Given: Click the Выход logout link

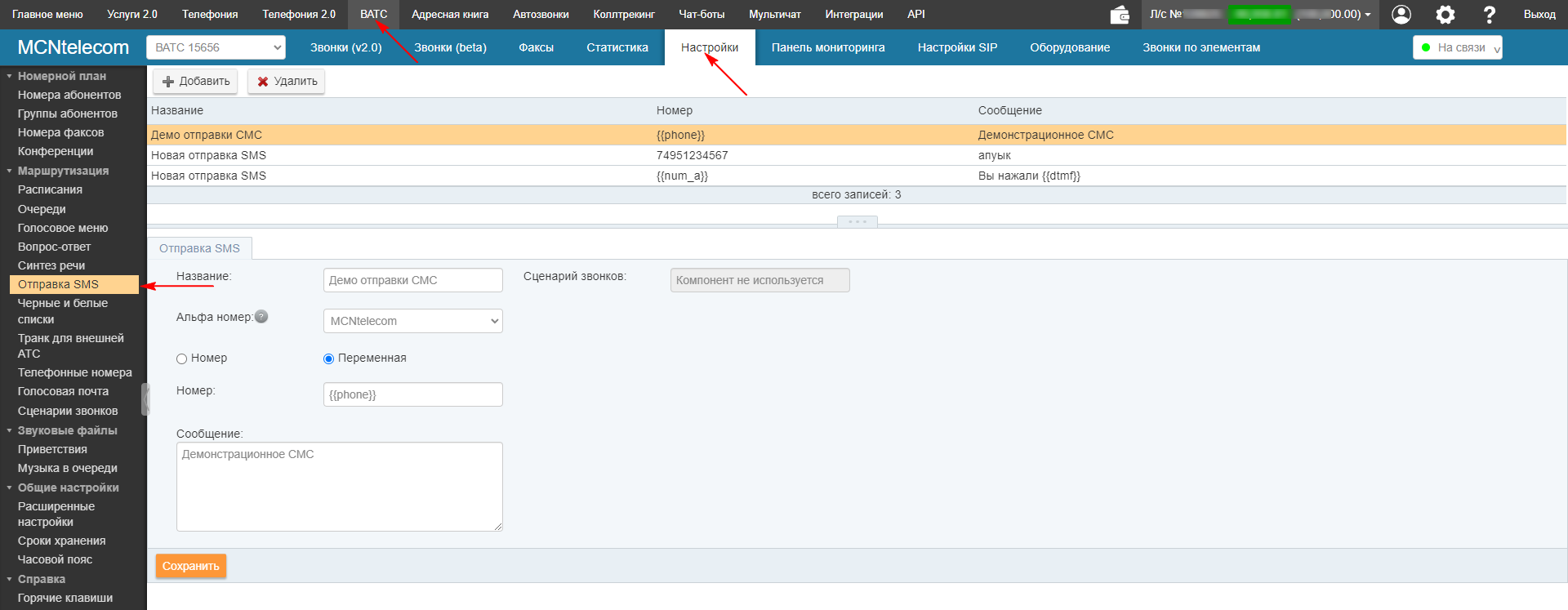Looking at the screenshot, I should 1539,15.
